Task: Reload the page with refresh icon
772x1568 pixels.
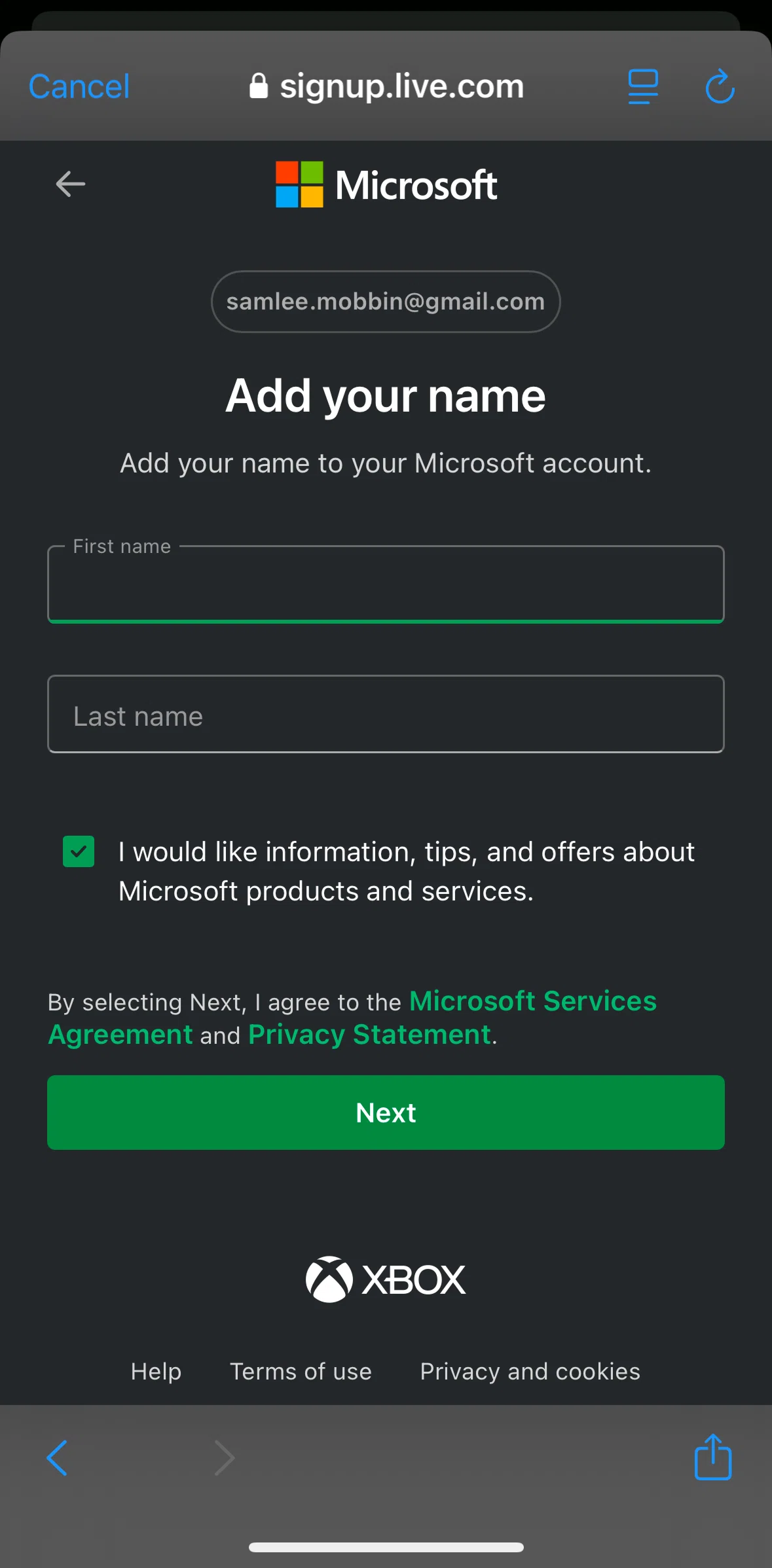Action: (x=720, y=86)
